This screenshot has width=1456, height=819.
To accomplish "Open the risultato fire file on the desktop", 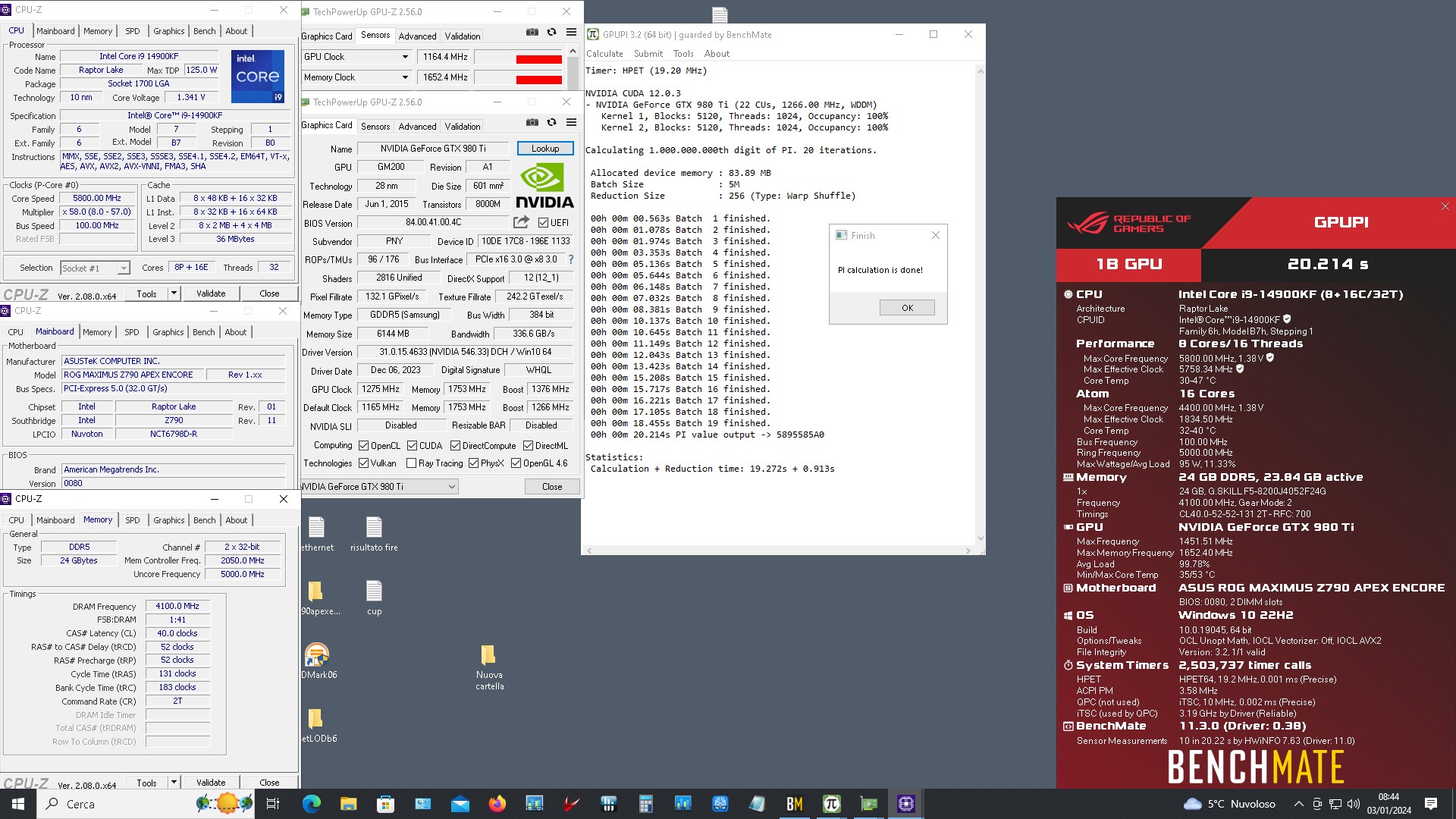I will [374, 533].
